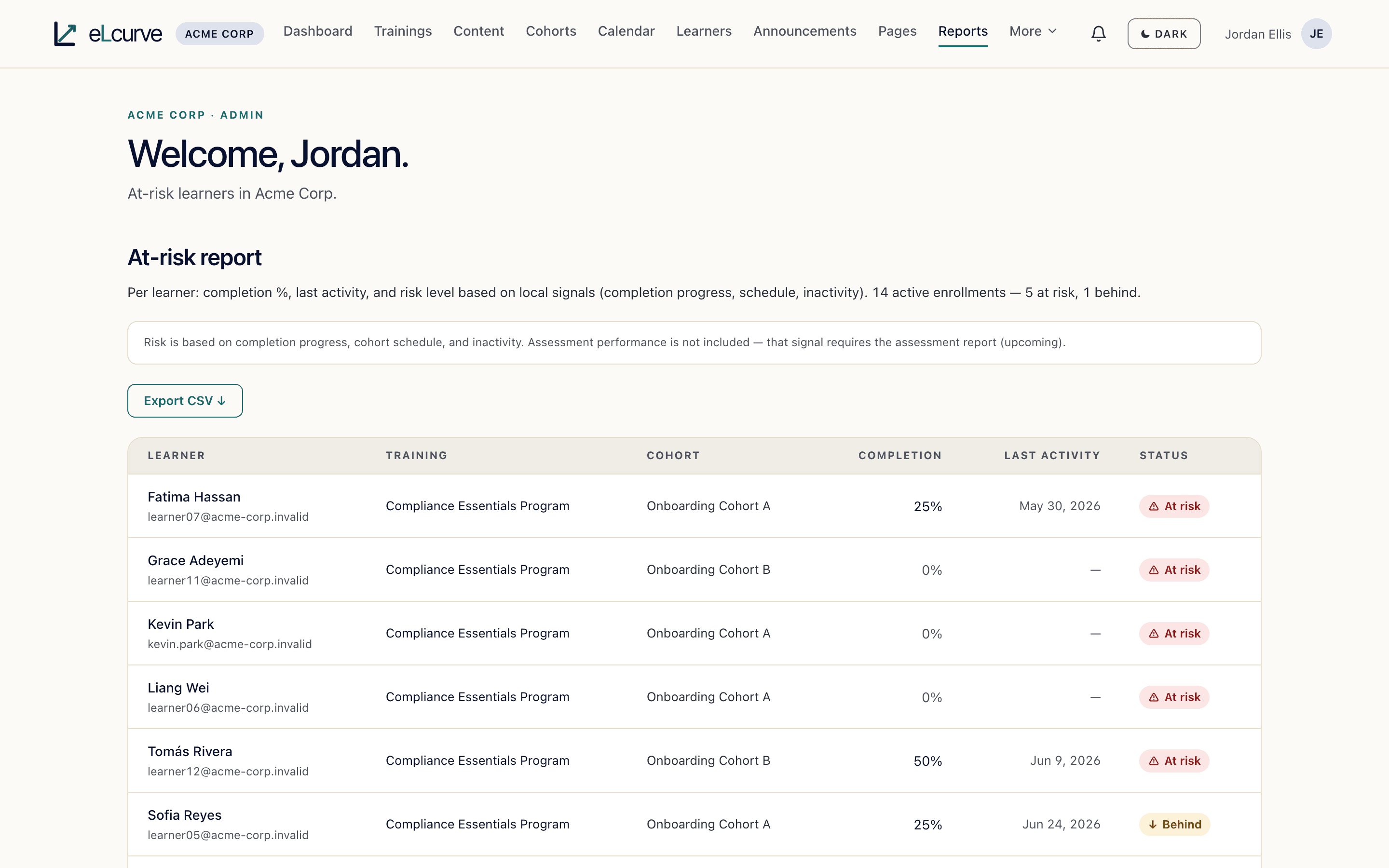
Task: Open the Calendar tab
Action: (x=626, y=31)
